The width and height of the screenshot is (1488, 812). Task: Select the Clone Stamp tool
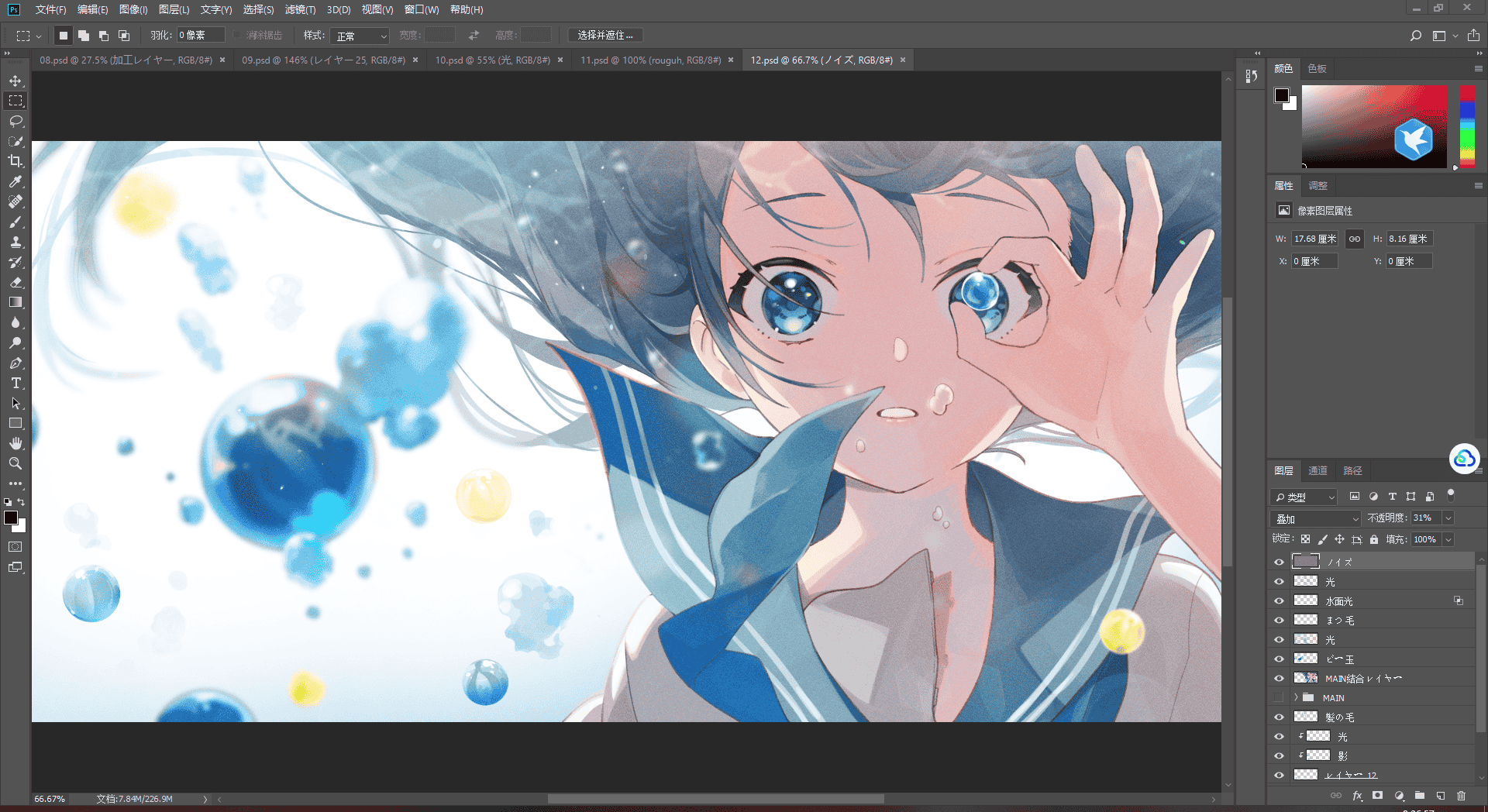click(15, 242)
